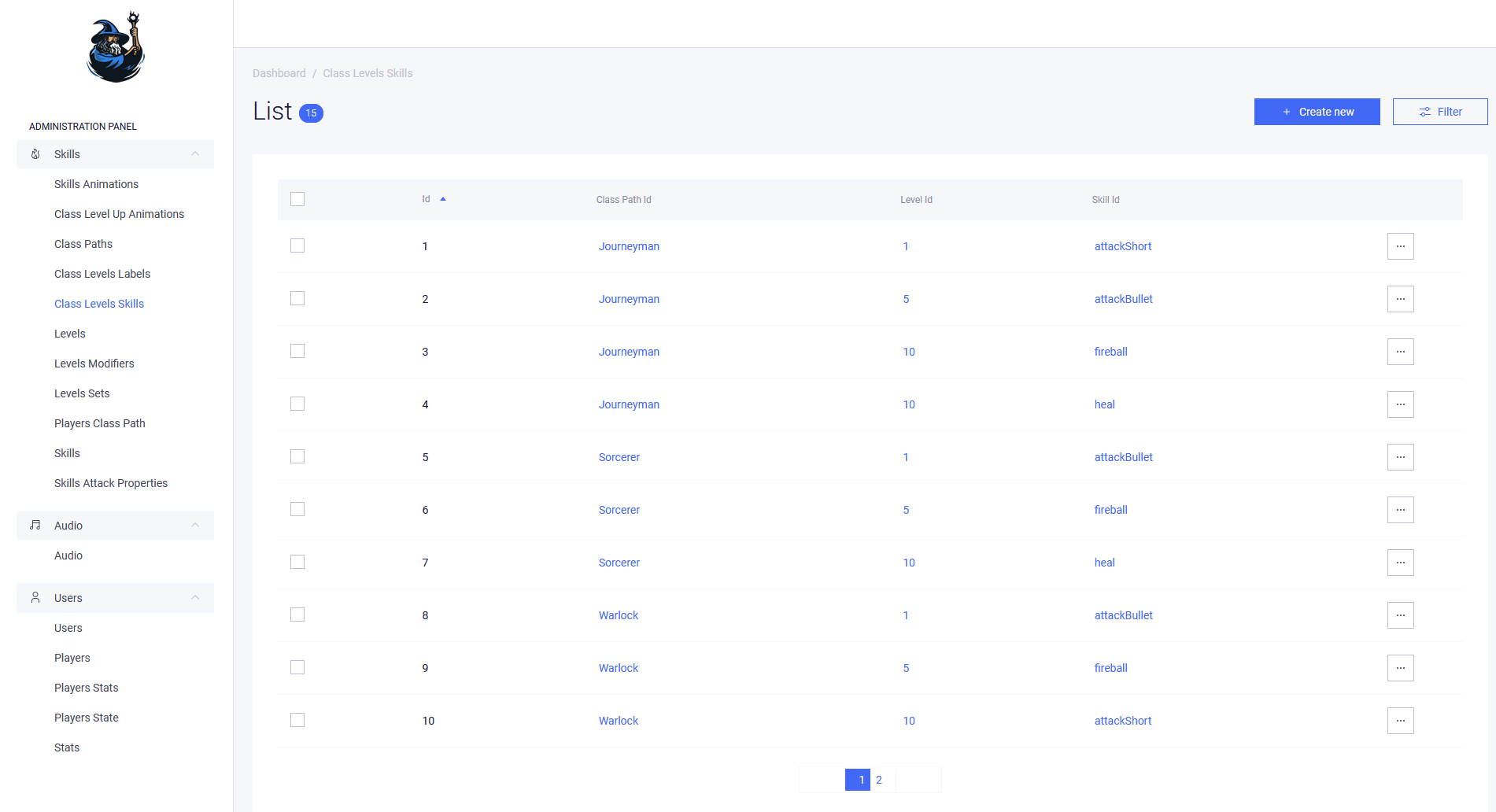Click the music note icon beside Audio
The image size is (1496, 812).
[35, 526]
